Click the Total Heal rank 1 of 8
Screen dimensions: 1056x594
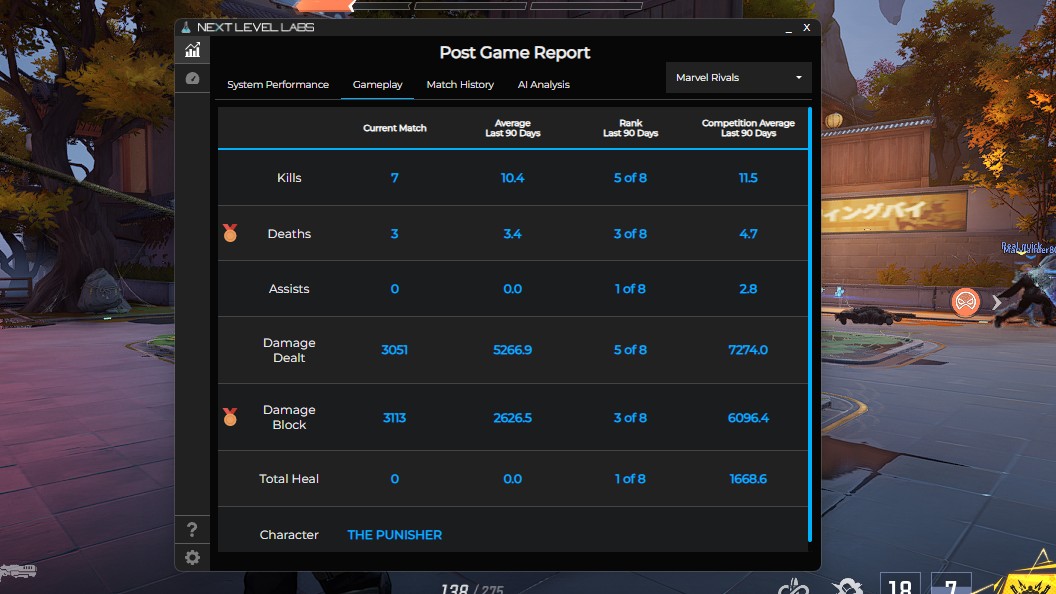[630, 479]
